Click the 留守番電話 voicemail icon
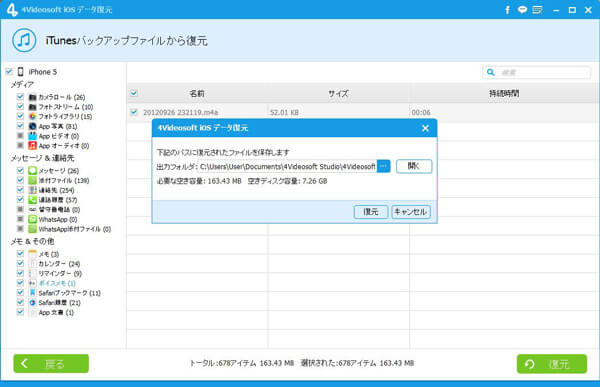Screen dimensions: 600x387 pos(33,209)
